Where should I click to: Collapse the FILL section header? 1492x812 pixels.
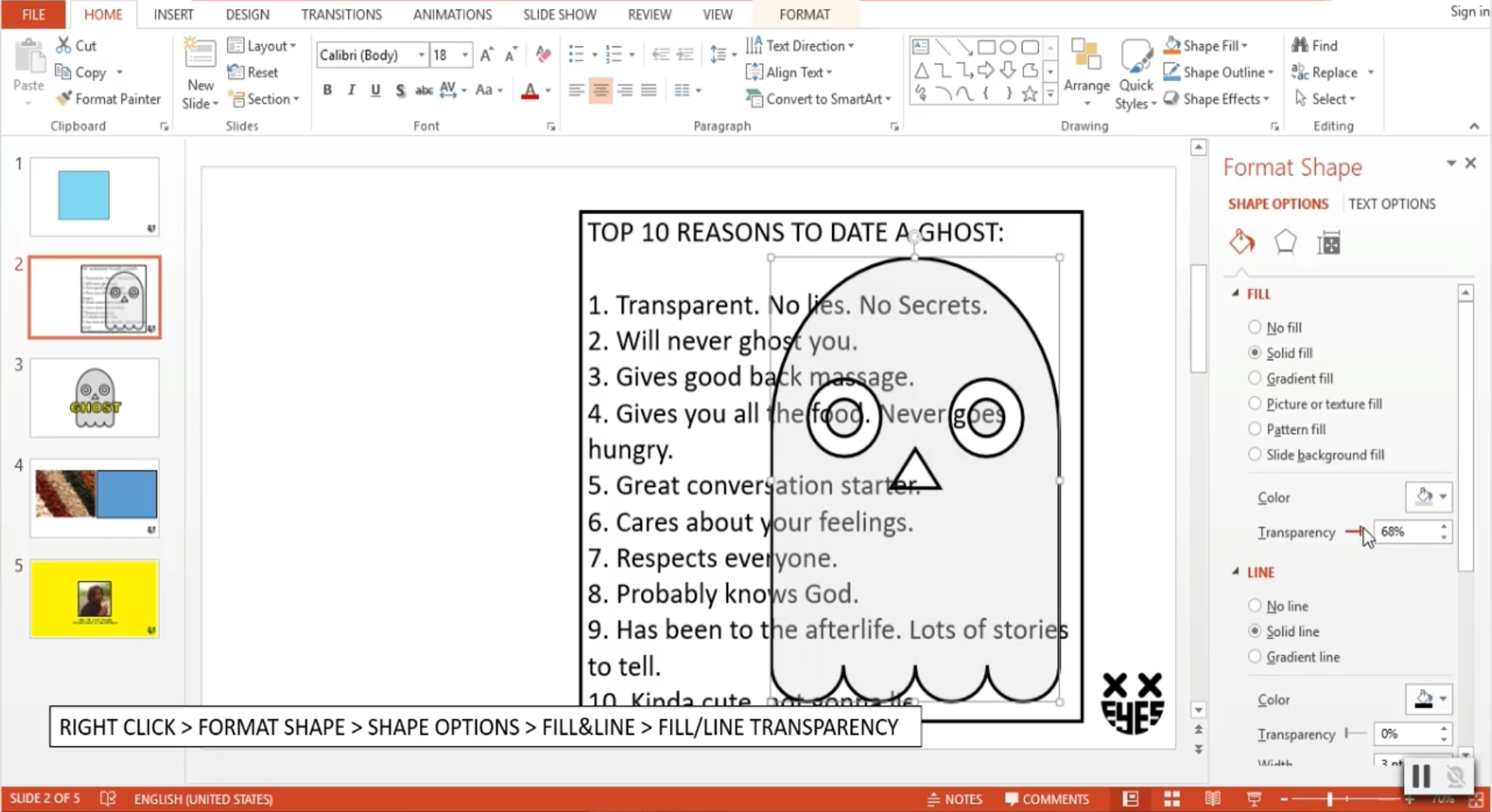coord(1258,294)
